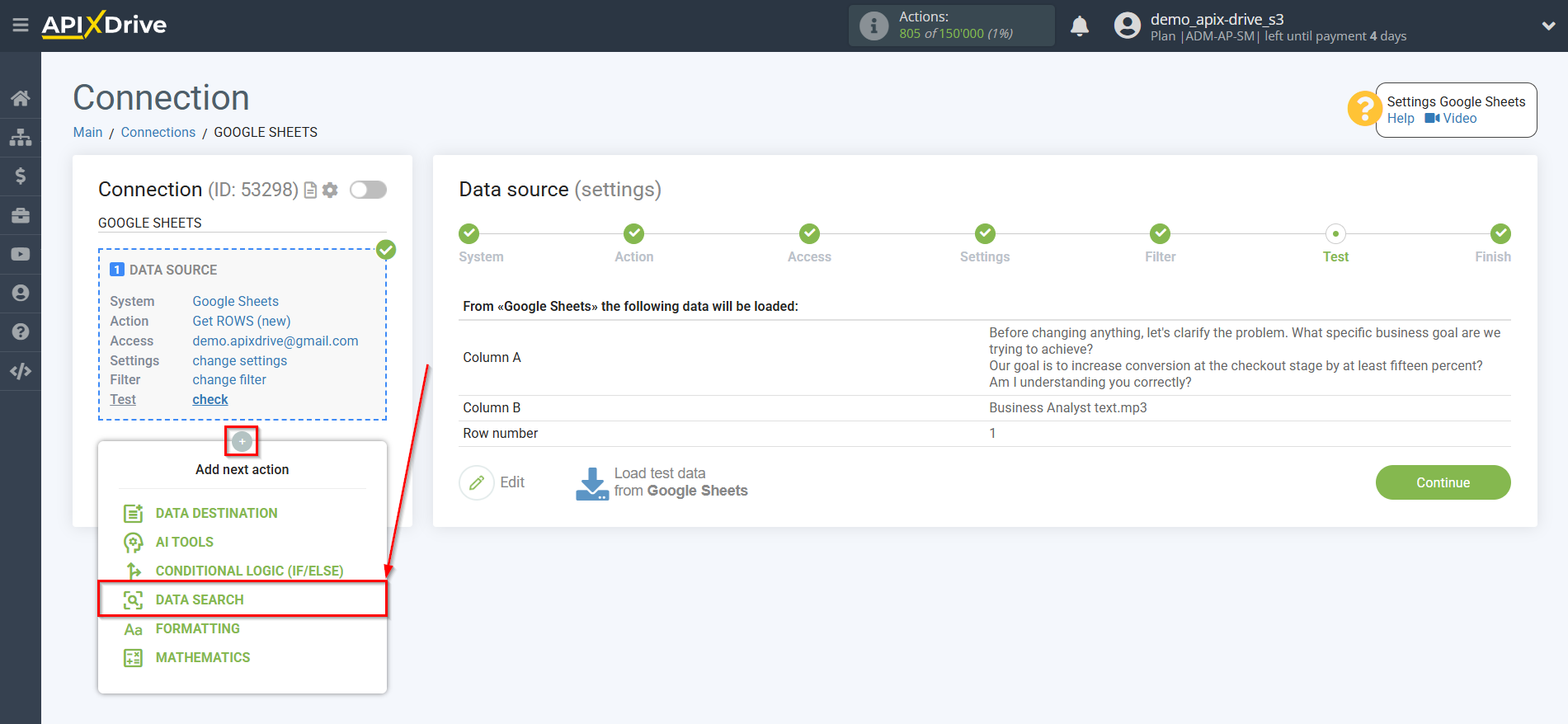Select MATHEMATICS menu item
Image resolution: width=1568 pixels, height=724 pixels.
tap(202, 657)
